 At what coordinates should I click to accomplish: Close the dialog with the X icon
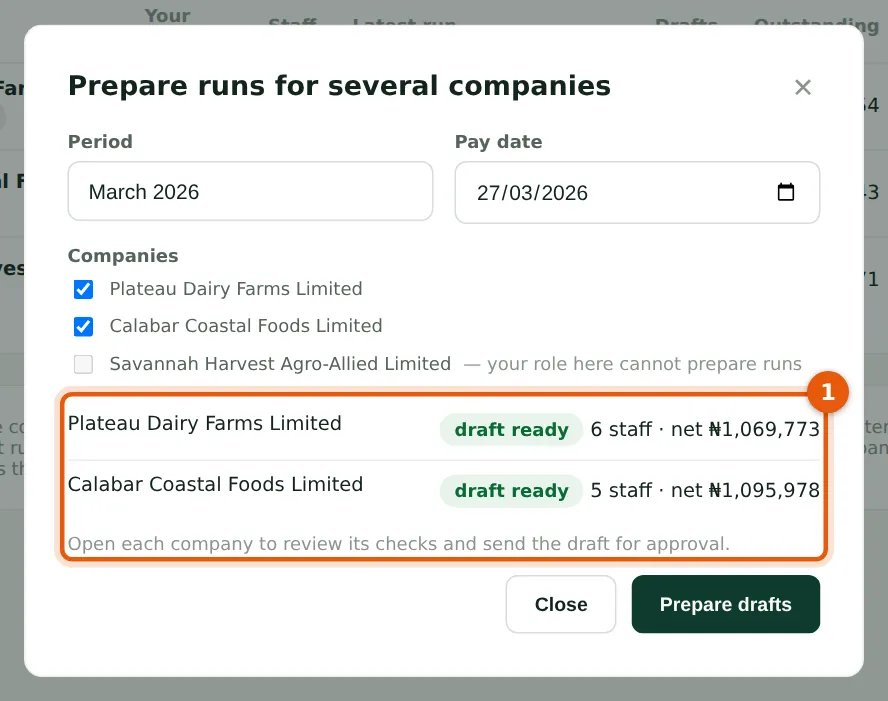[802, 87]
